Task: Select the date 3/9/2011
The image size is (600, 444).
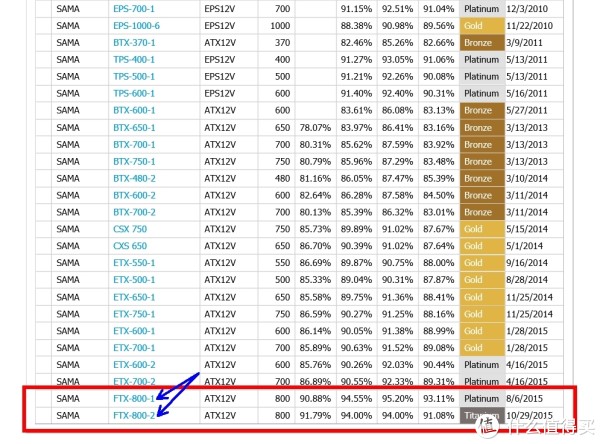Action: click(525, 42)
